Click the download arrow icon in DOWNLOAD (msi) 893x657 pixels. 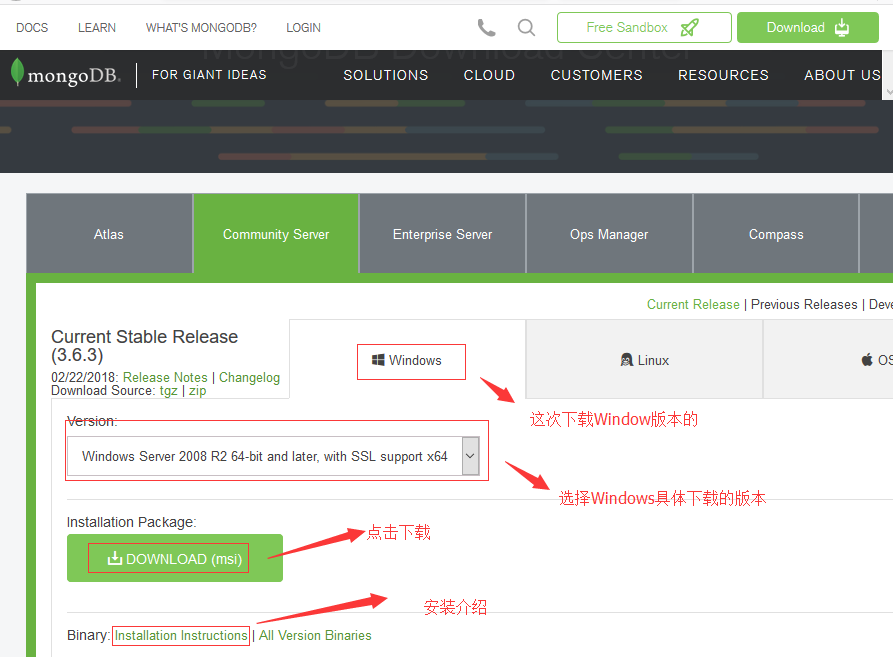point(114,559)
